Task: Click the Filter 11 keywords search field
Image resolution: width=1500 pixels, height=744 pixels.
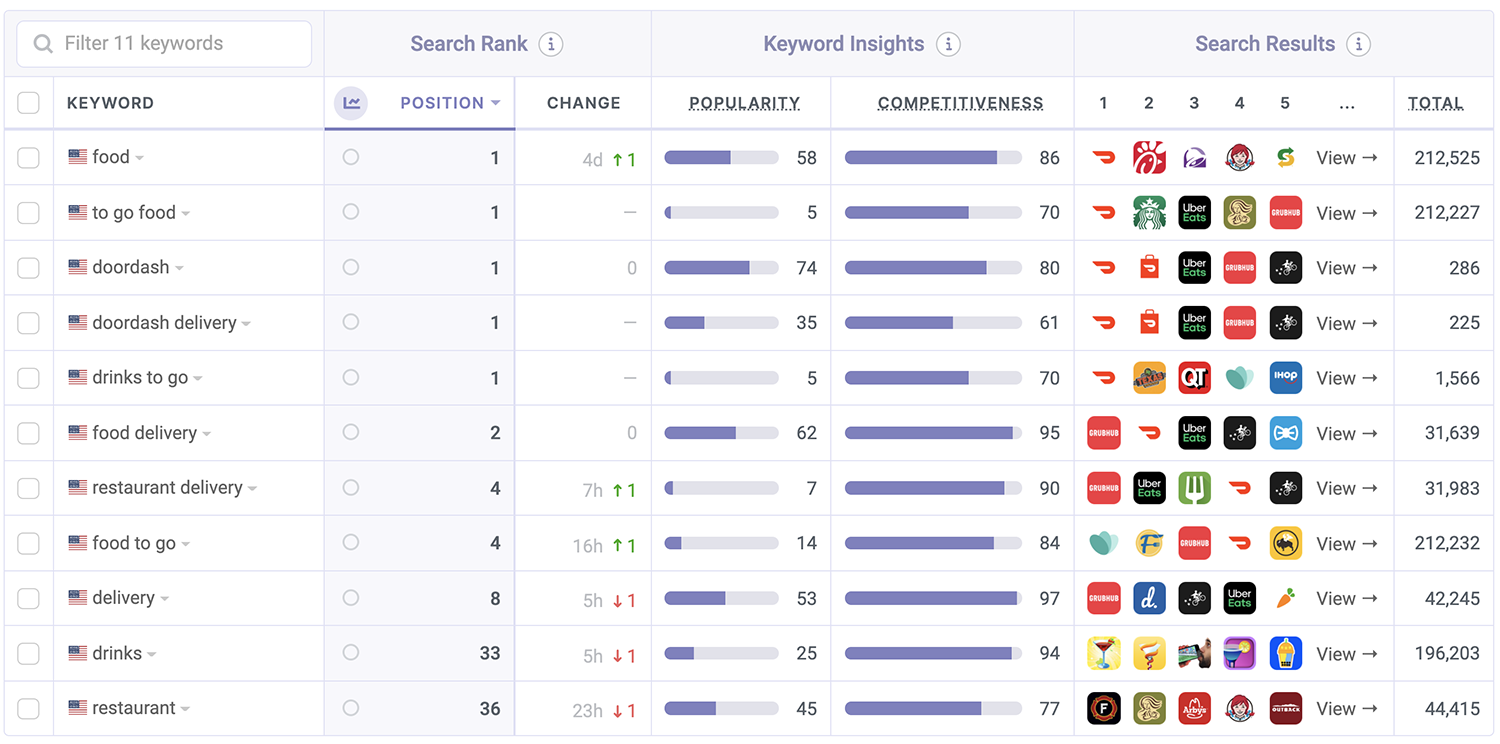Action: (x=165, y=44)
